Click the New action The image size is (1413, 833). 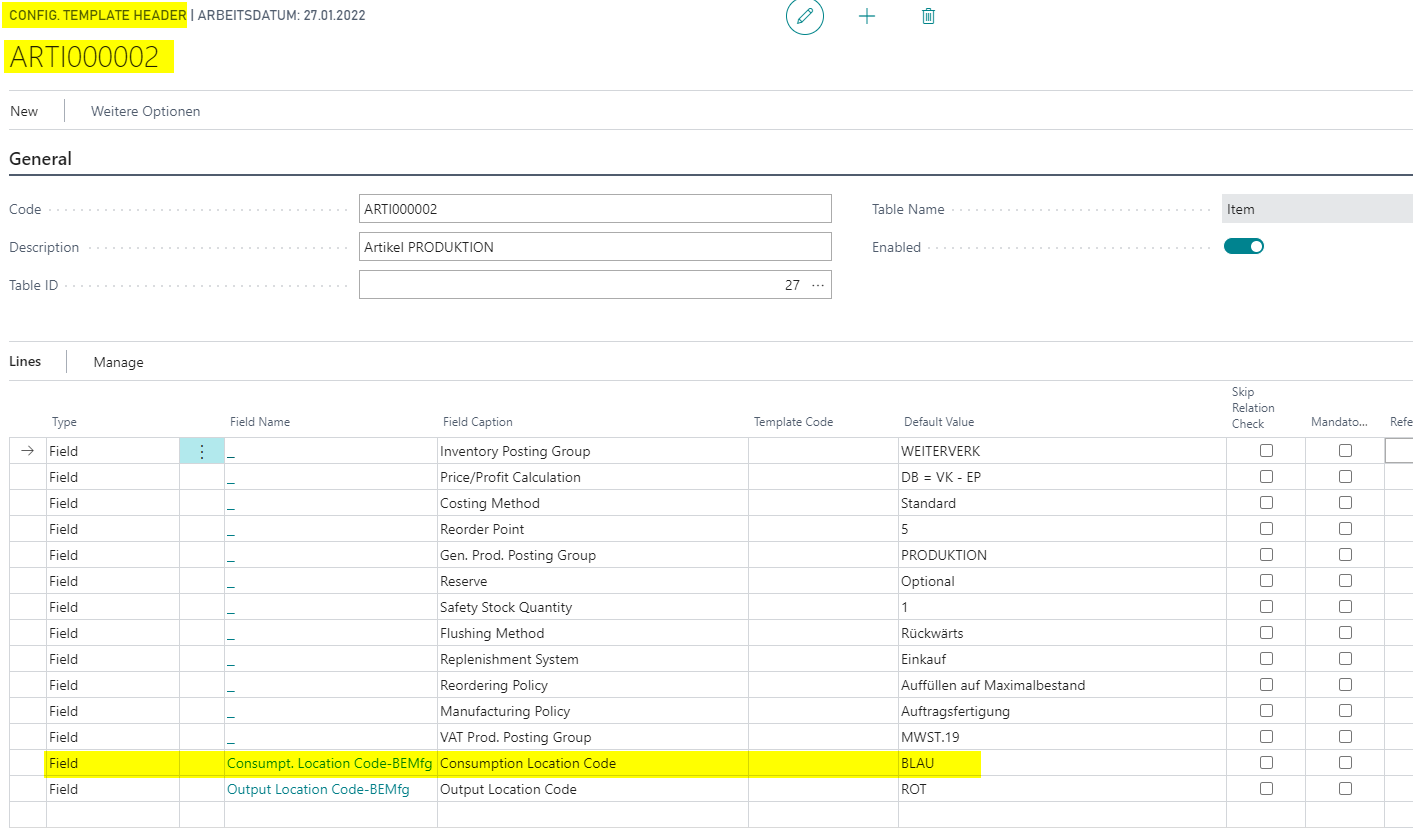pyautogui.click(x=24, y=111)
